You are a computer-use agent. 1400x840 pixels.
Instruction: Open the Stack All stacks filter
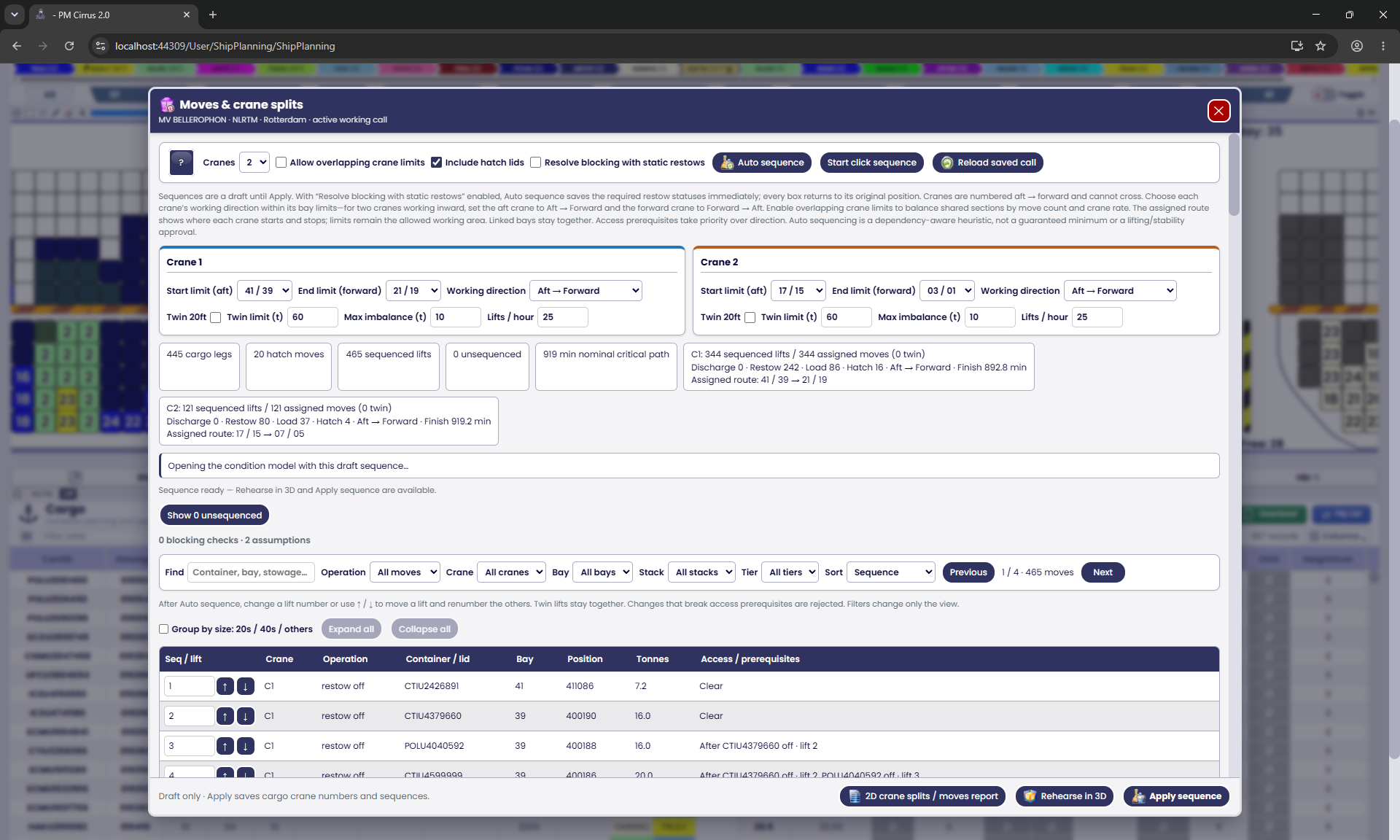click(701, 572)
